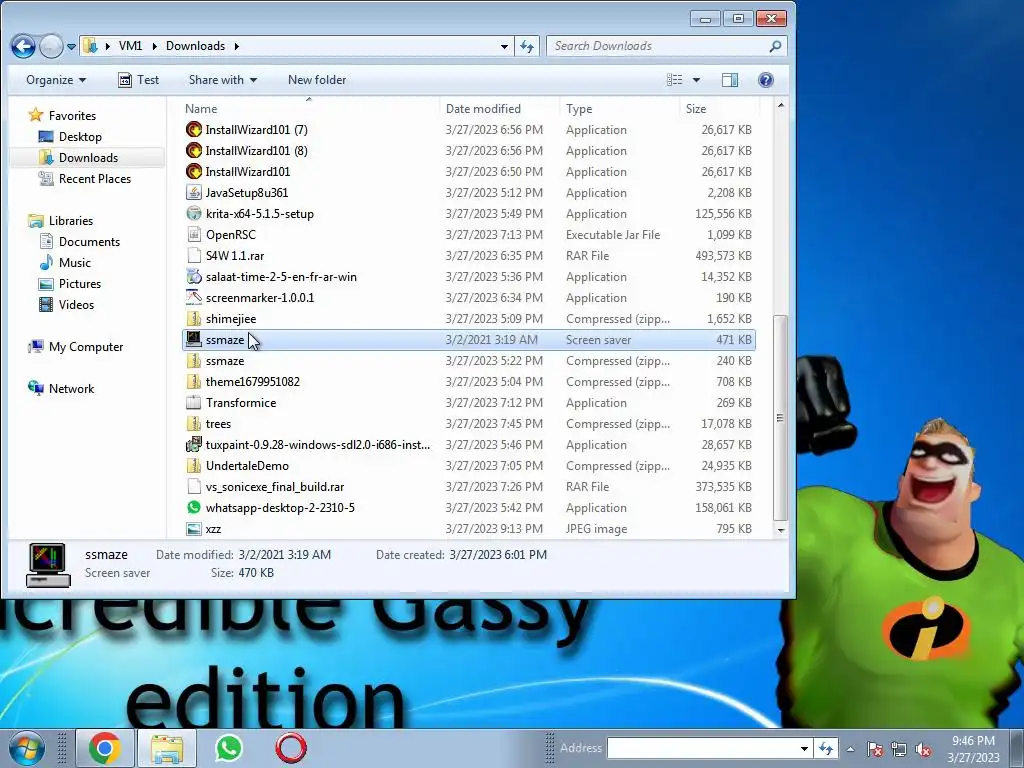Click the Back navigation arrow button
Viewport: 1024px width, 768px height.
coord(24,46)
